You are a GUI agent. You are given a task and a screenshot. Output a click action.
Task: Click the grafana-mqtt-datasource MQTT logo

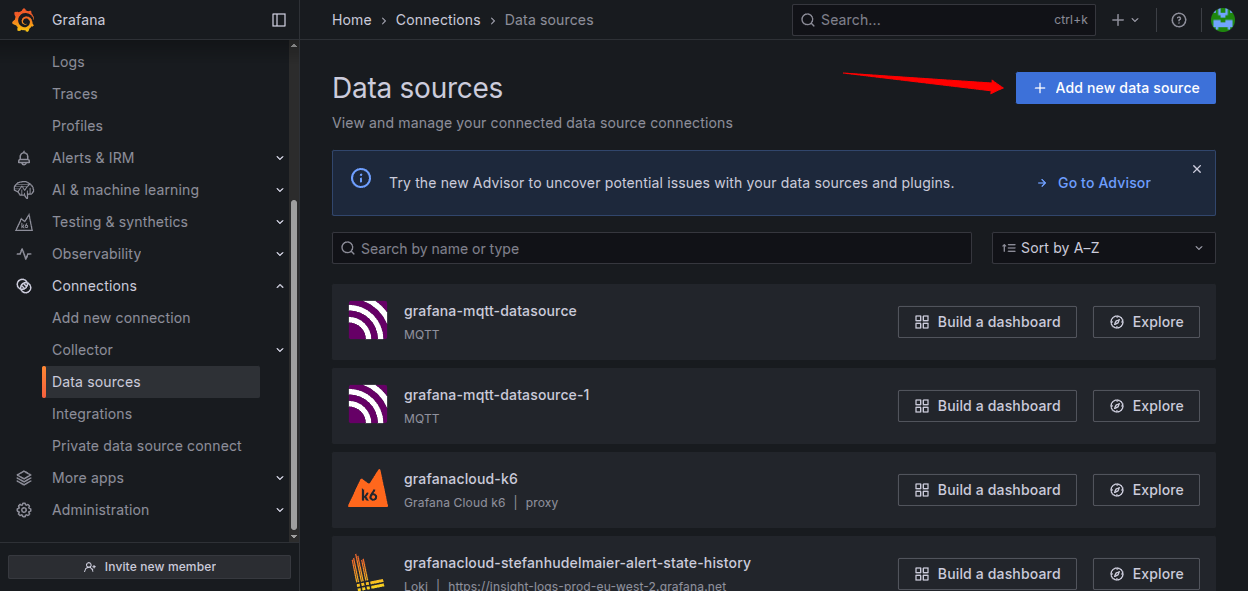click(x=368, y=321)
